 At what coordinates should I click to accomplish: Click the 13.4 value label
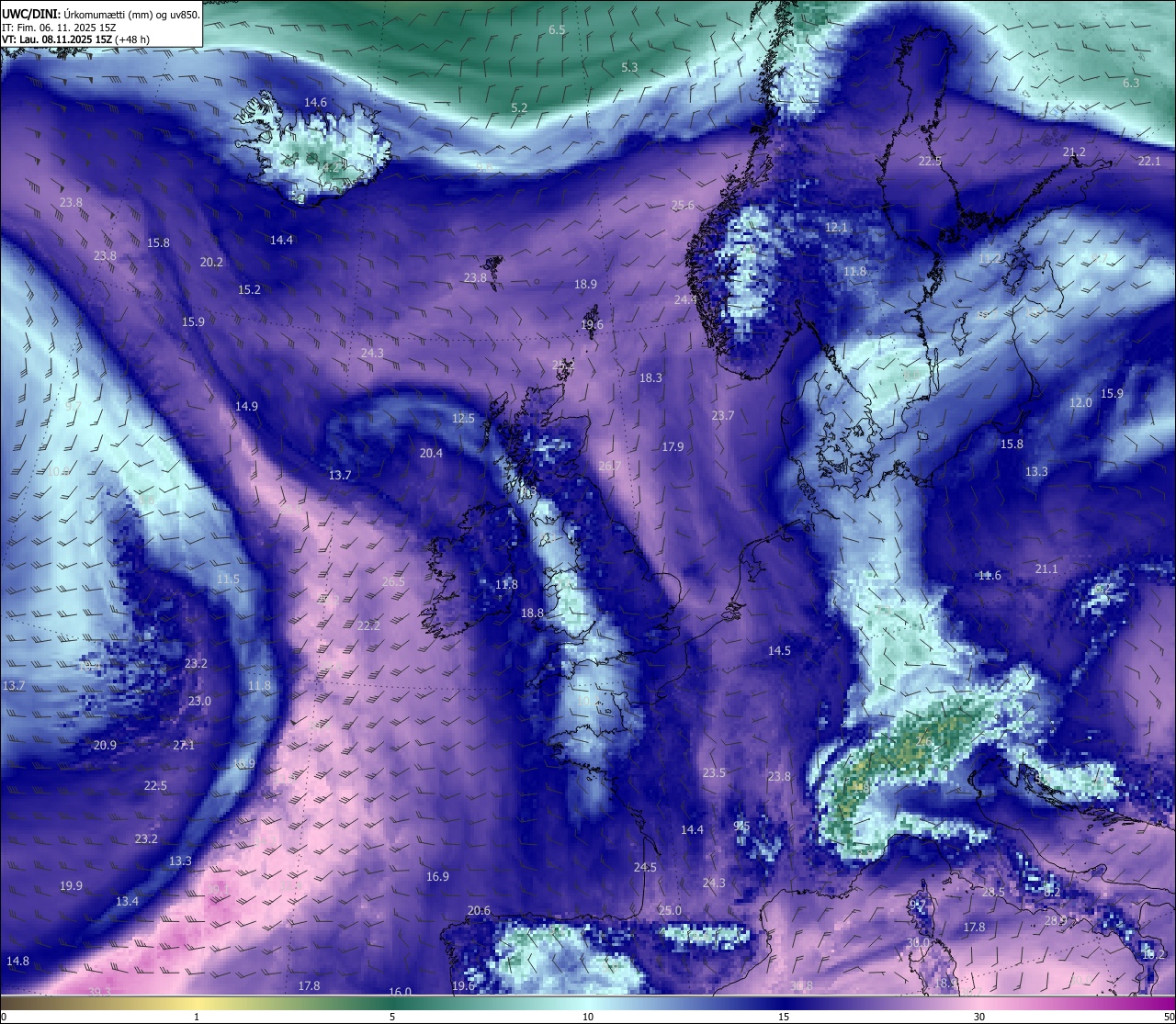click(127, 901)
